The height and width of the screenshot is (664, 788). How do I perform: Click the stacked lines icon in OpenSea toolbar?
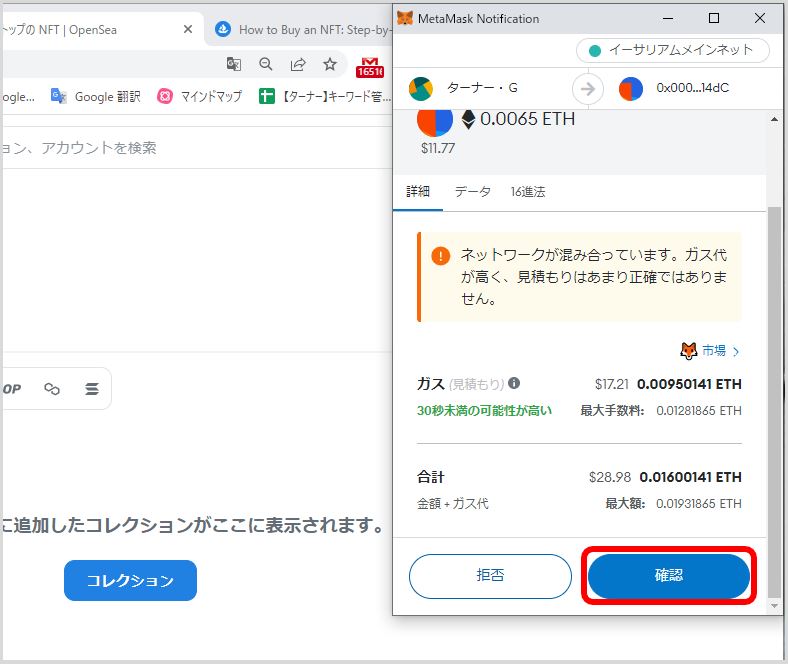pos(91,389)
